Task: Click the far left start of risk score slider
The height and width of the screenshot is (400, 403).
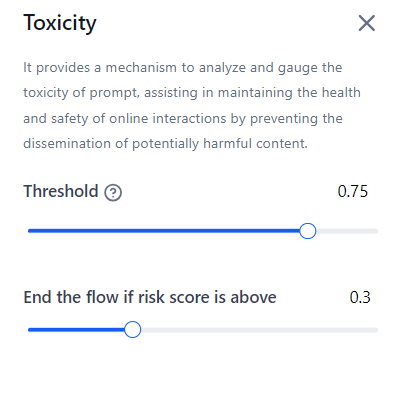Action: coord(30,330)
